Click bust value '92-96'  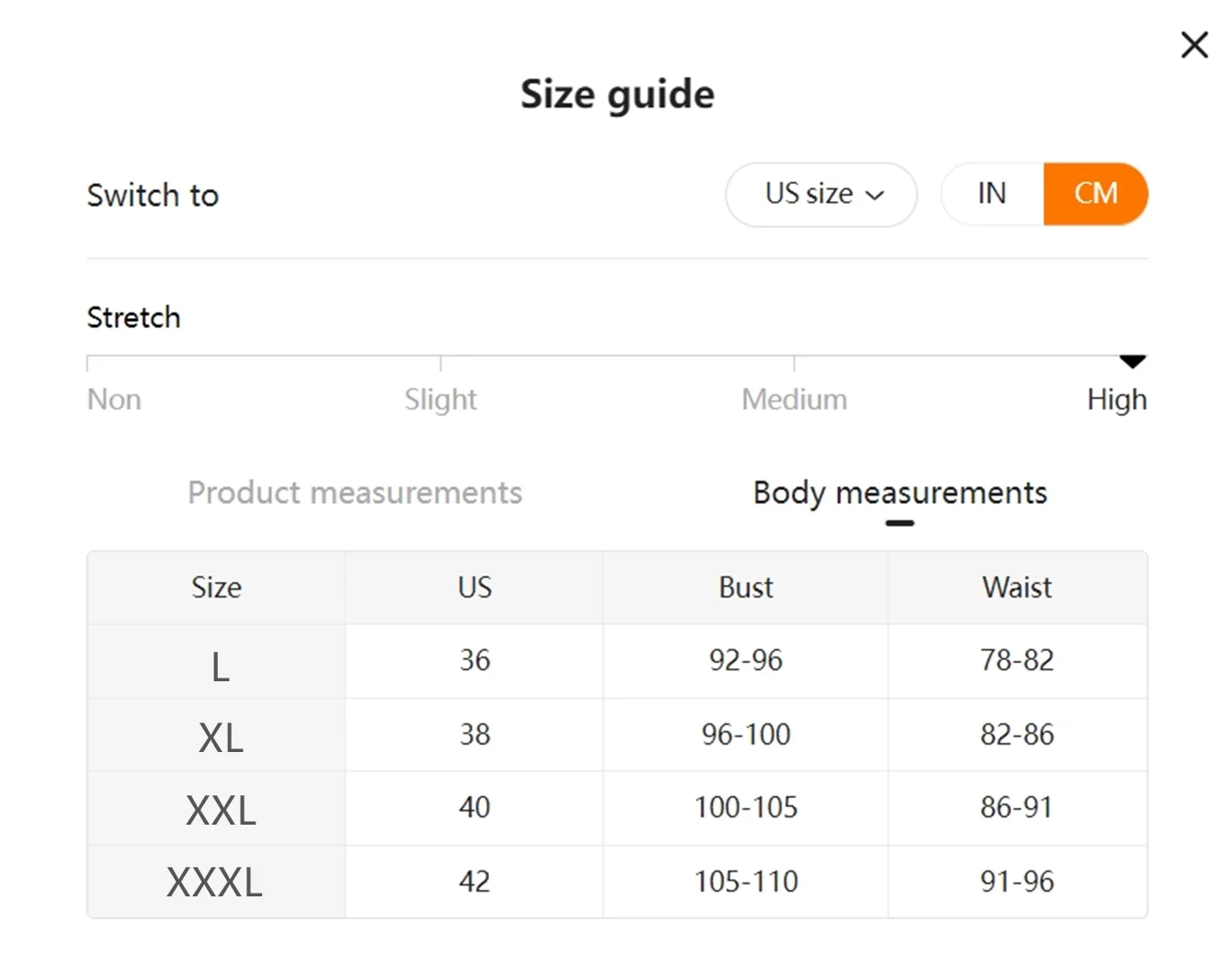[746, 660]
